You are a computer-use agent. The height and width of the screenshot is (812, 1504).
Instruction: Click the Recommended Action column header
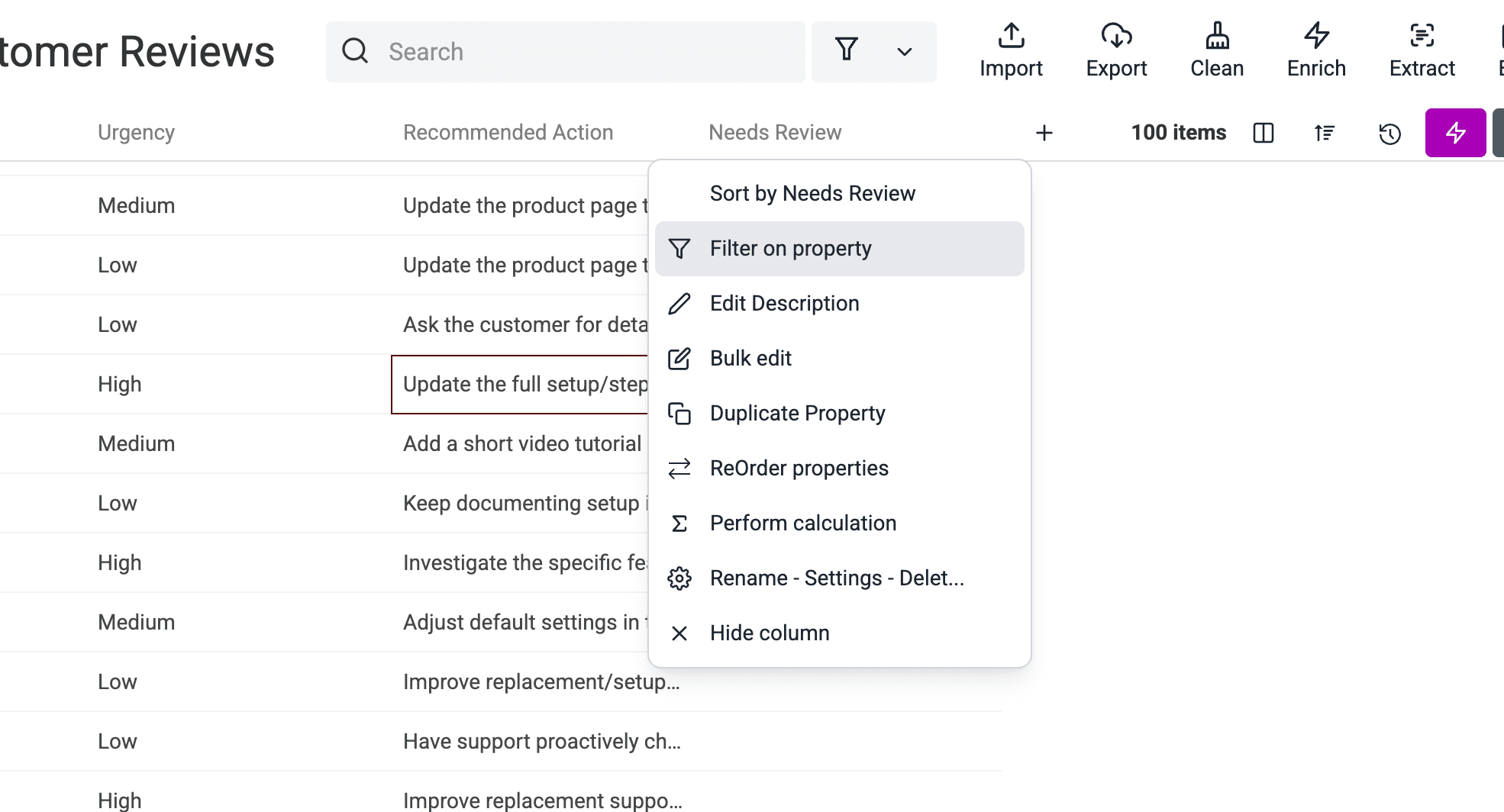point(508,133)
